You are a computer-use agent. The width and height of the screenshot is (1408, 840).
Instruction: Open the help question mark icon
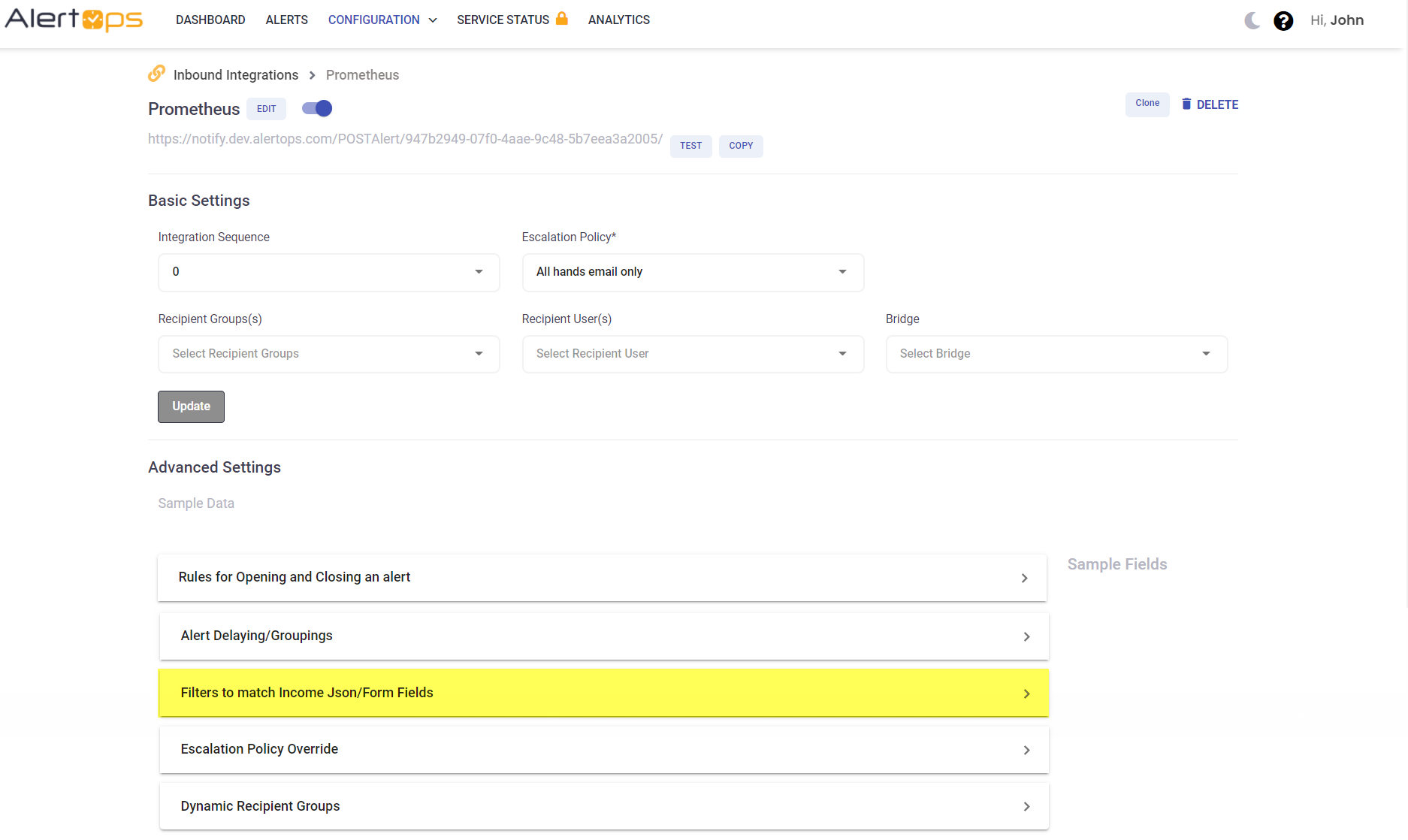point(1283,20)
